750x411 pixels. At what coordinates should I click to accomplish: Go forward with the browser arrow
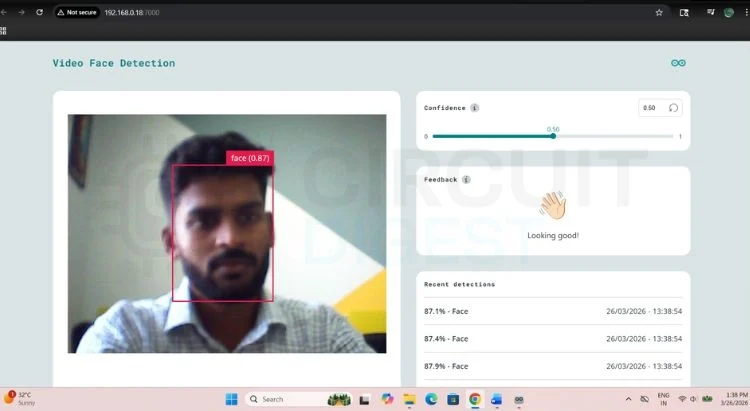(22, 12)
